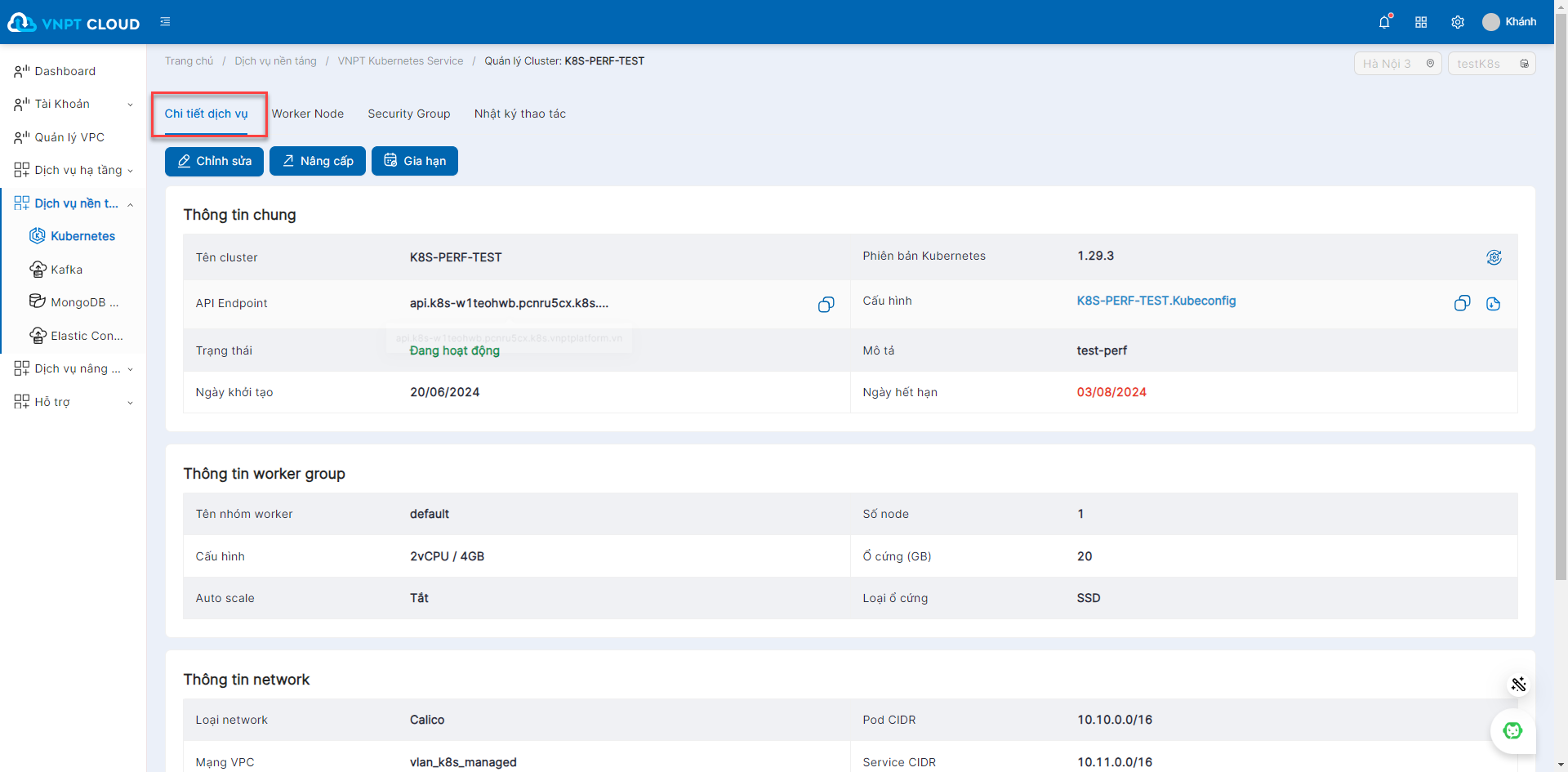The width and height of the screenshot is (1568, 772).
Task: Click the MongoDB sidebar icon
Action: [x=38, y=301]
